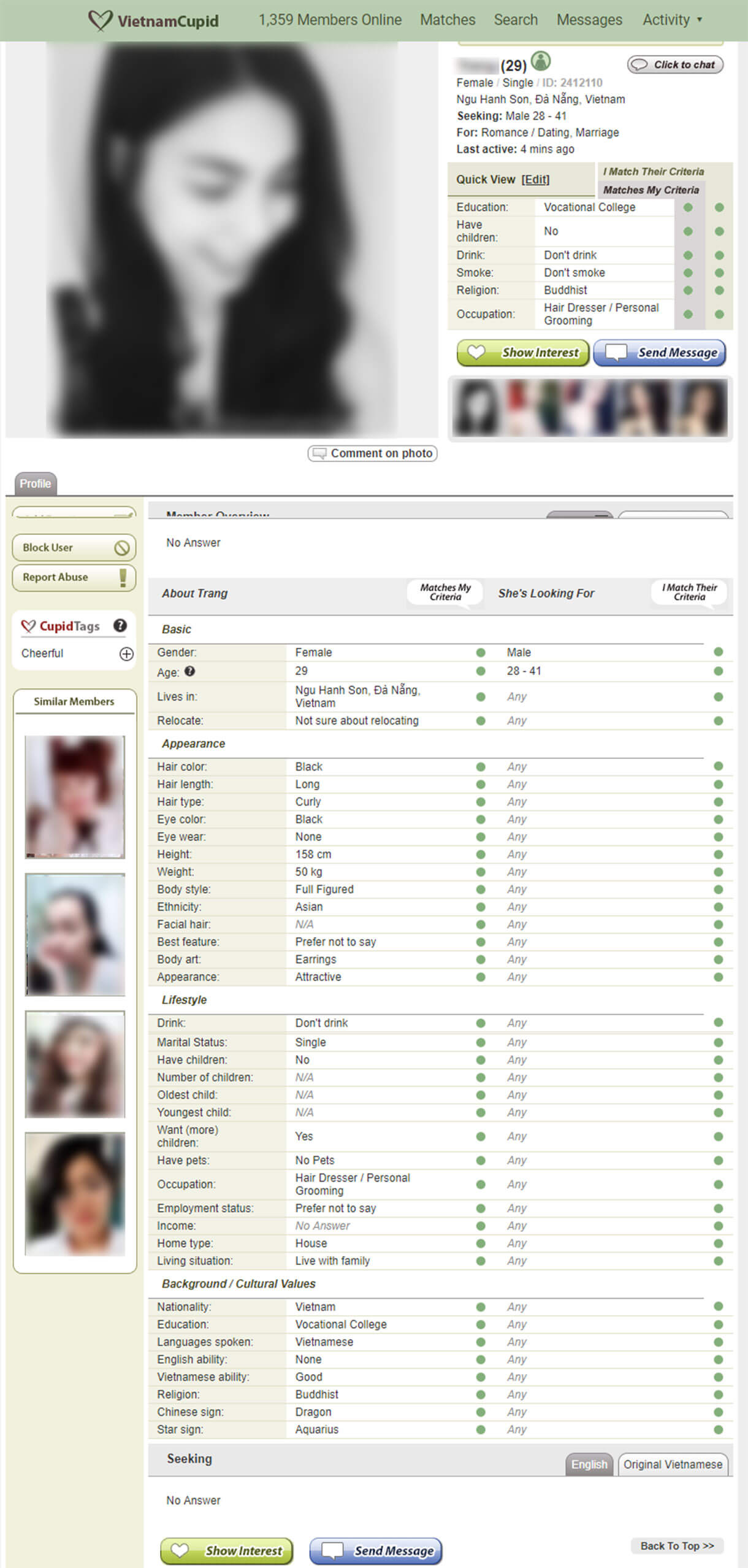Viewport: 748px width, 1568px height.
Task: Go to the Messages page
Action: (589, 20)
